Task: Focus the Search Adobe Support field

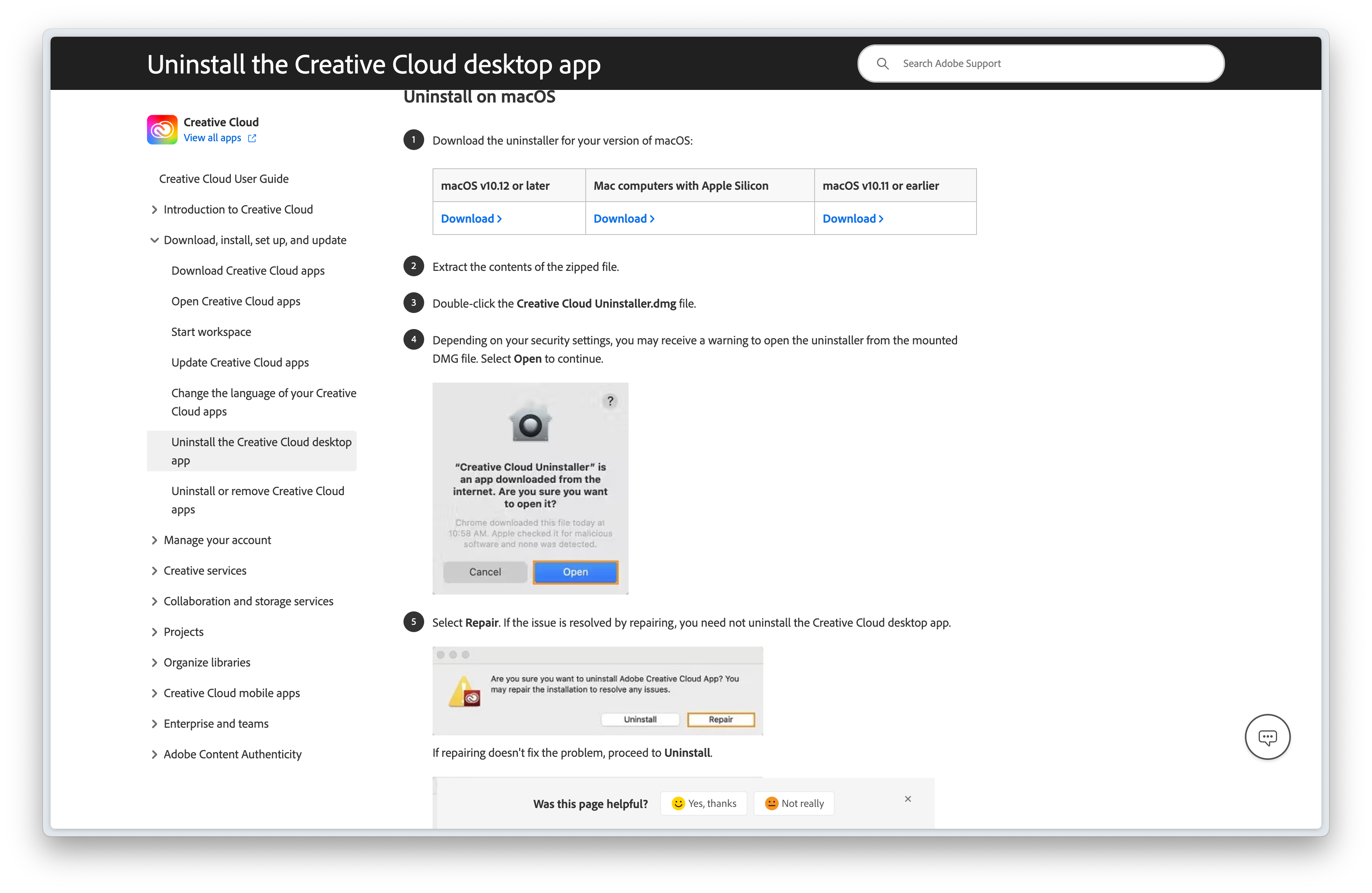Action: click(1041, 64)
